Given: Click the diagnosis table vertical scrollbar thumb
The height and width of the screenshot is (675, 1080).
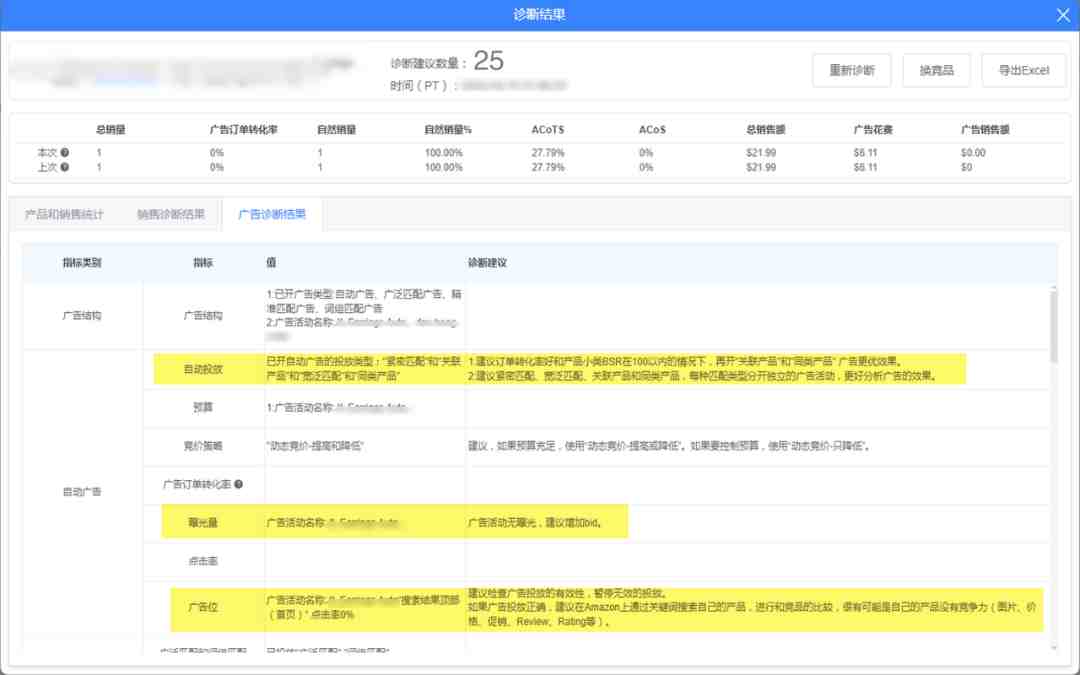Looking at the screenshot, I should pos(1053,326).
